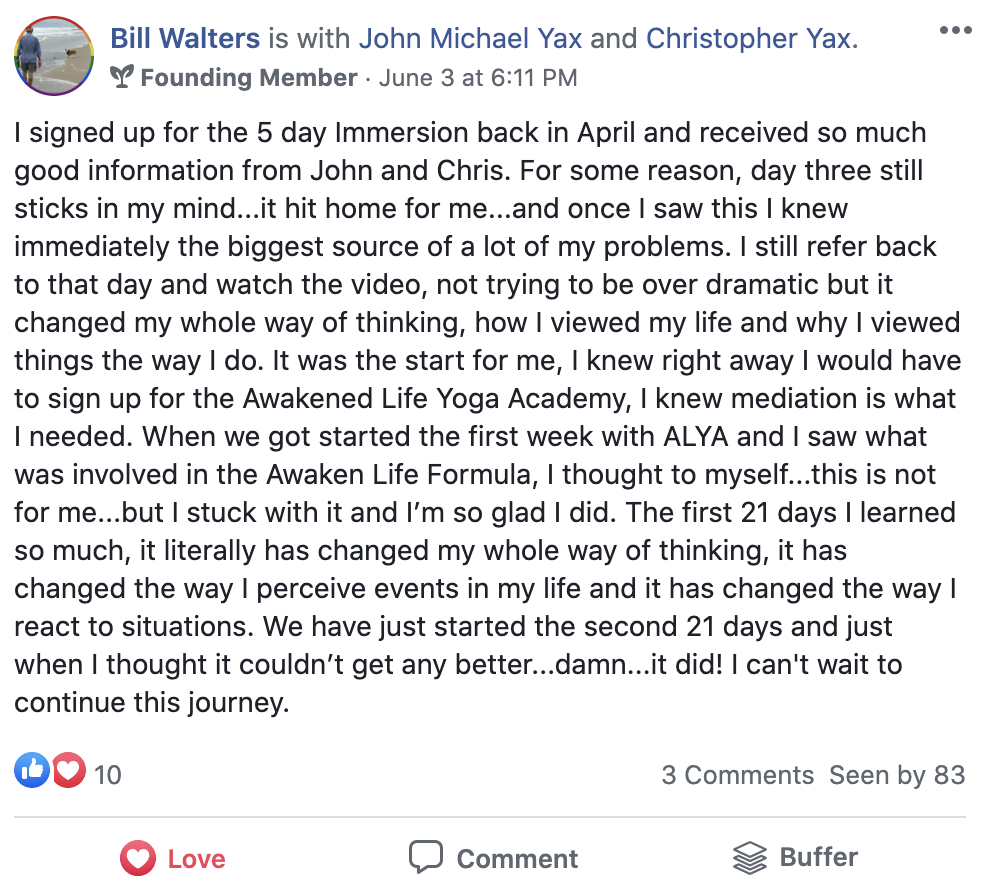Click the Founding Member label
Viewport: 984px width, 896px height.
[249, 78]
